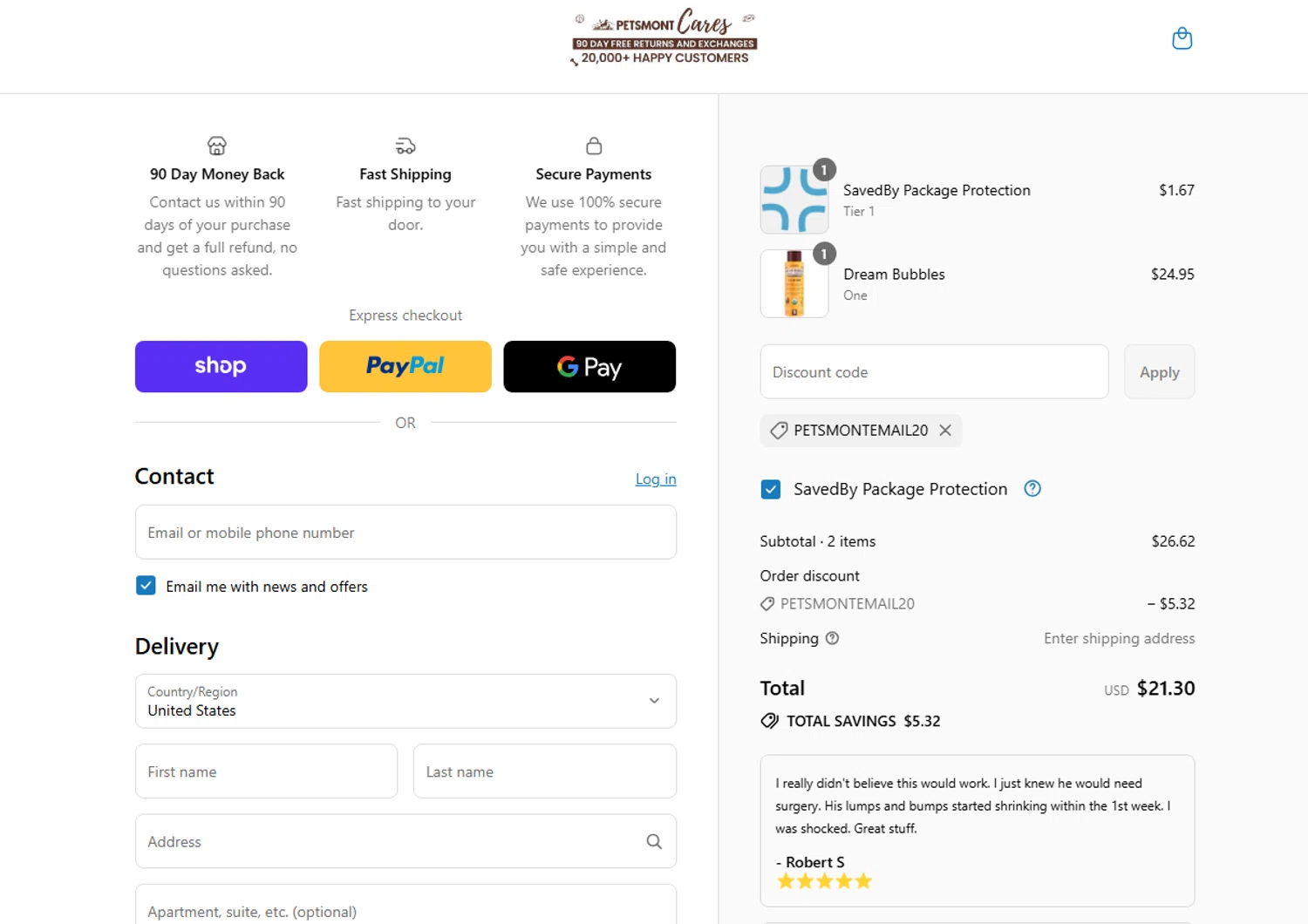The image size is (1308, 924).
Task: Click the Total Savings tag icon
Action: (x=769, y=721)
